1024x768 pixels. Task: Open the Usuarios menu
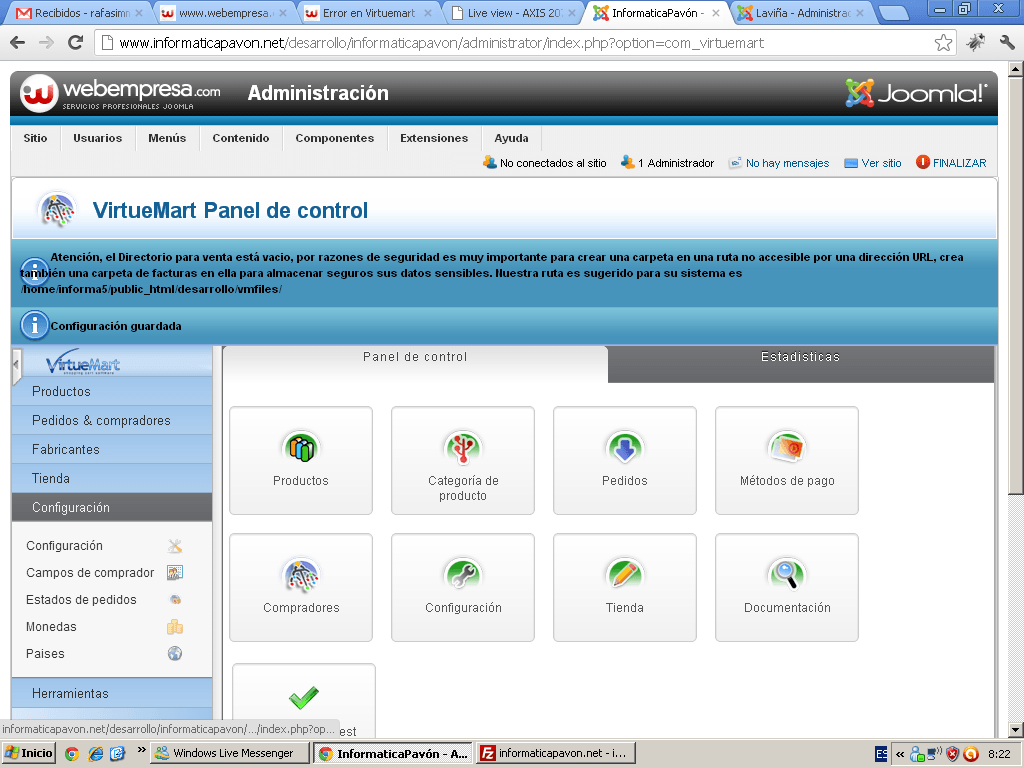point(98,138)
